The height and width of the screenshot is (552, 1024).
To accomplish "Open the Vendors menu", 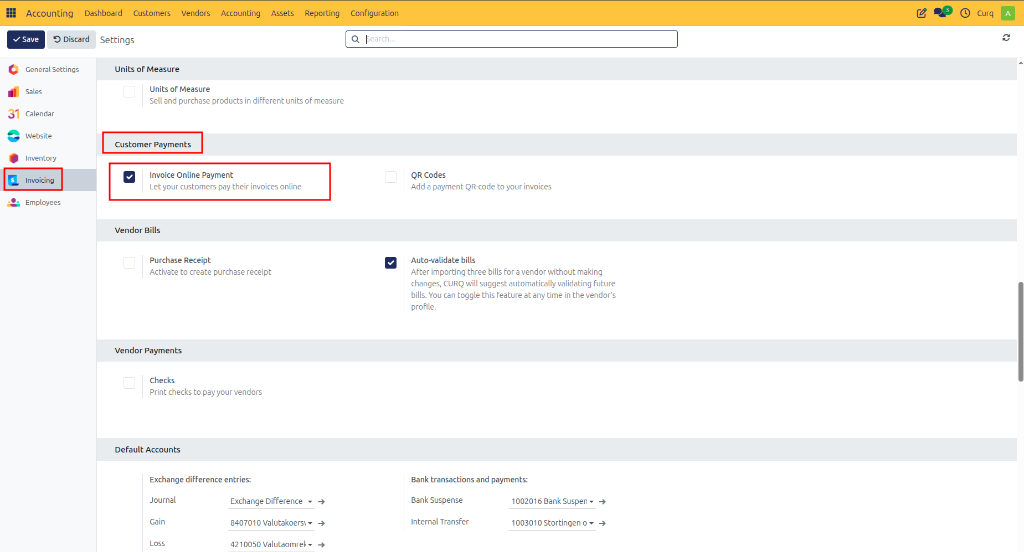I will [195, 13].
